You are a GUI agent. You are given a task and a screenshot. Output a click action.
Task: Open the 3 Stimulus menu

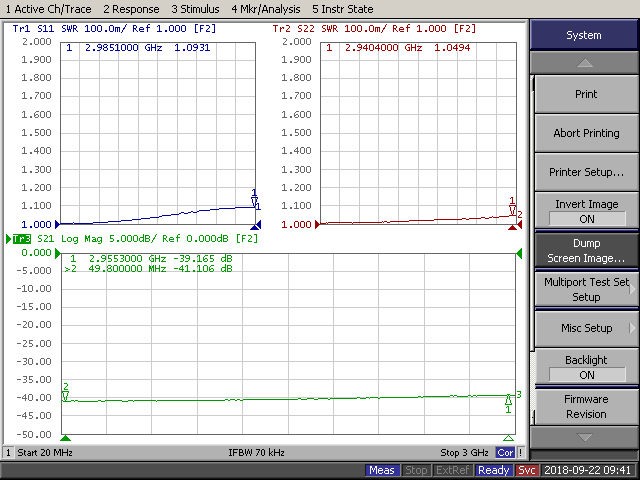[x=195, y=9]
